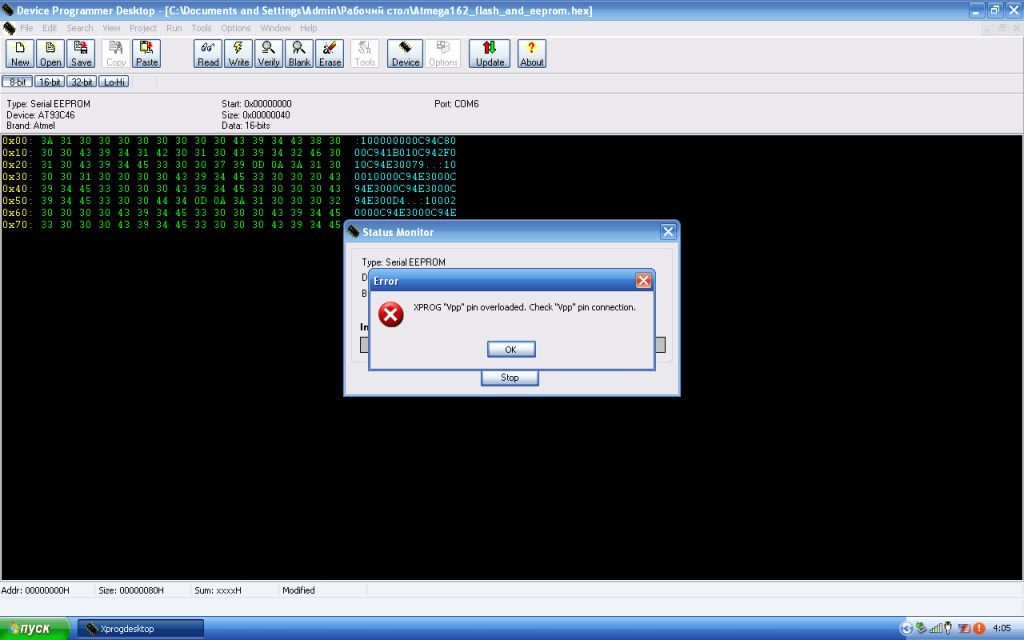The image size is (1024, 640).
Task: Click the 'Modified' status bar entry
Action: [298, 590]
